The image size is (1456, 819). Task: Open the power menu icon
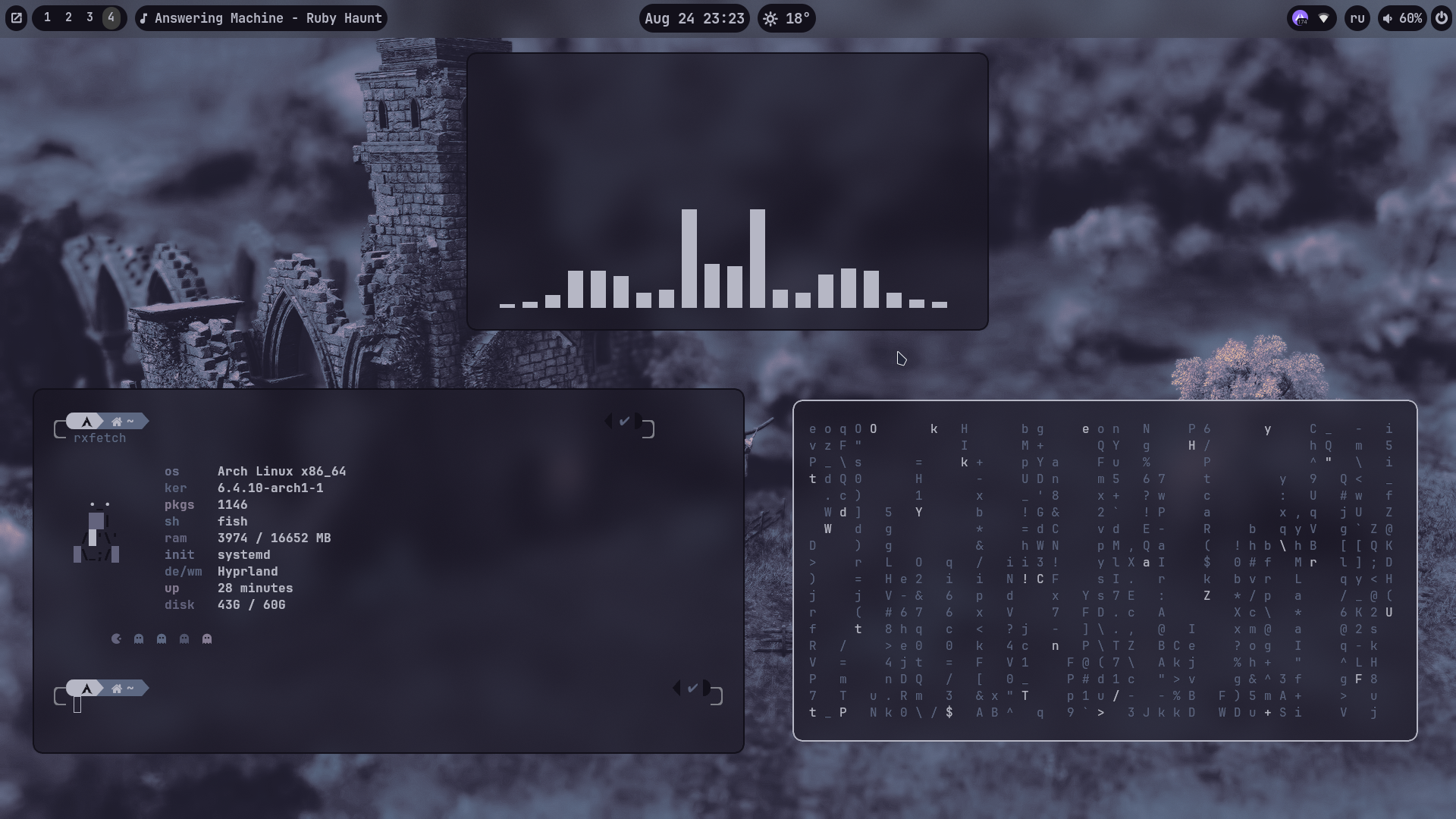point(1442,18)
